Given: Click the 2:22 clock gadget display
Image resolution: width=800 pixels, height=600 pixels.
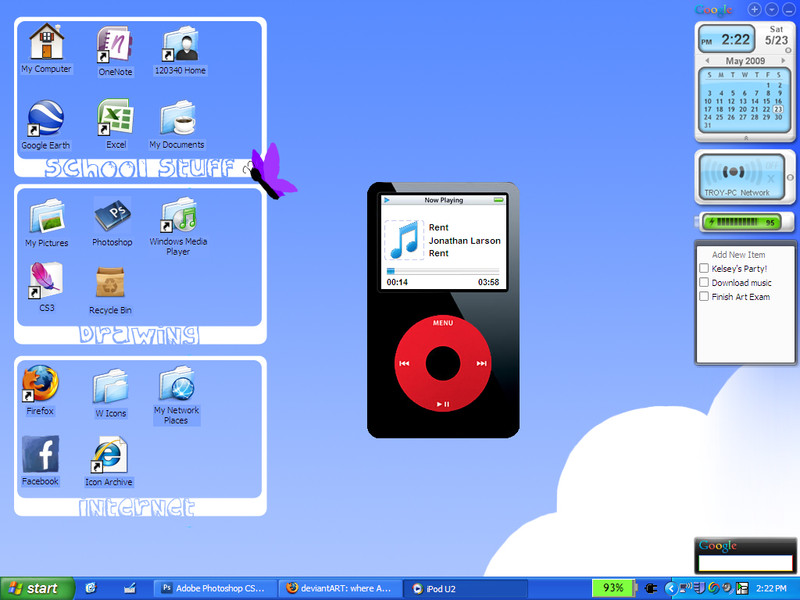Looking at the screenshot, I should [x=727, y=40].
